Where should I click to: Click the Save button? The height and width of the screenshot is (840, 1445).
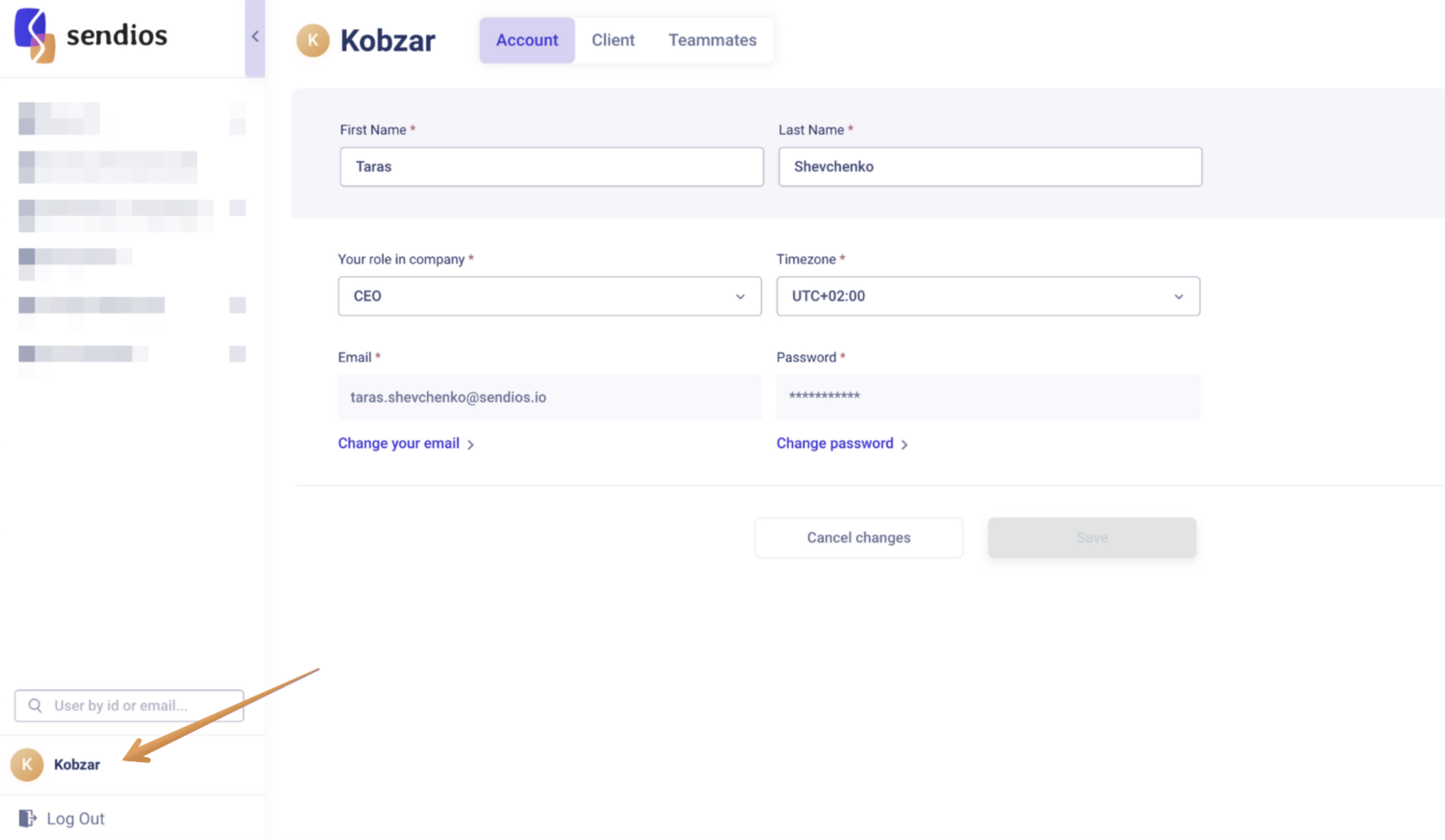click(1091, 537)
